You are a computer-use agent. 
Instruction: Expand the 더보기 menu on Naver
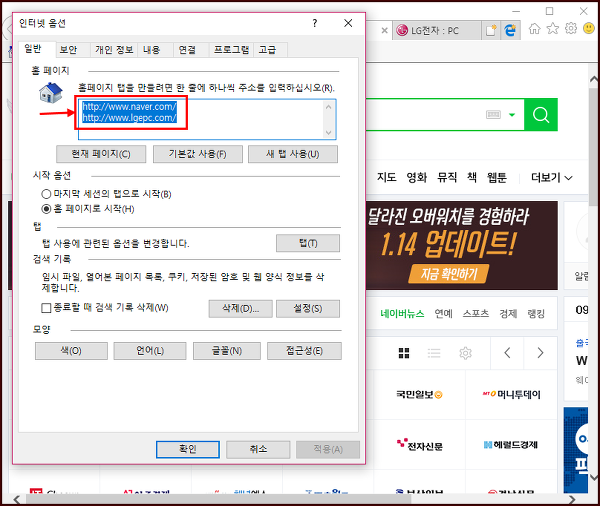(551, 178)
